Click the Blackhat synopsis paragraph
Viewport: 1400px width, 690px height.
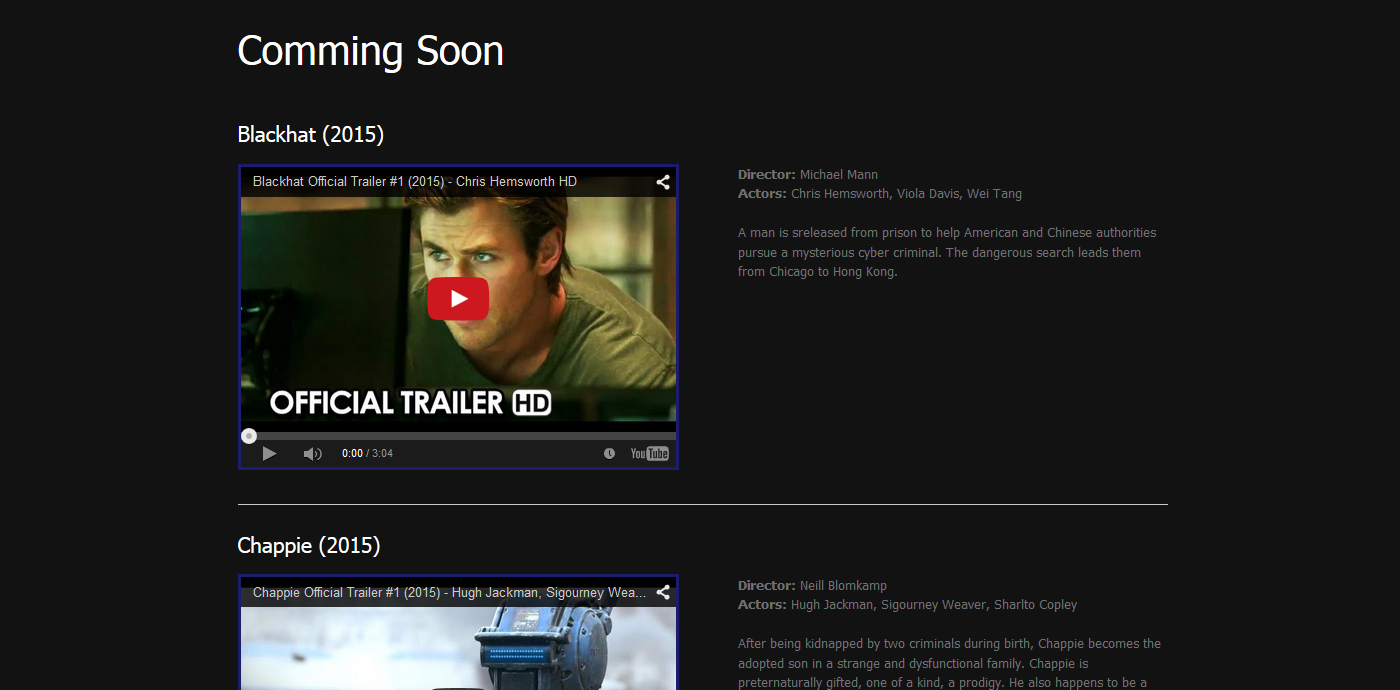coord(947,252)
